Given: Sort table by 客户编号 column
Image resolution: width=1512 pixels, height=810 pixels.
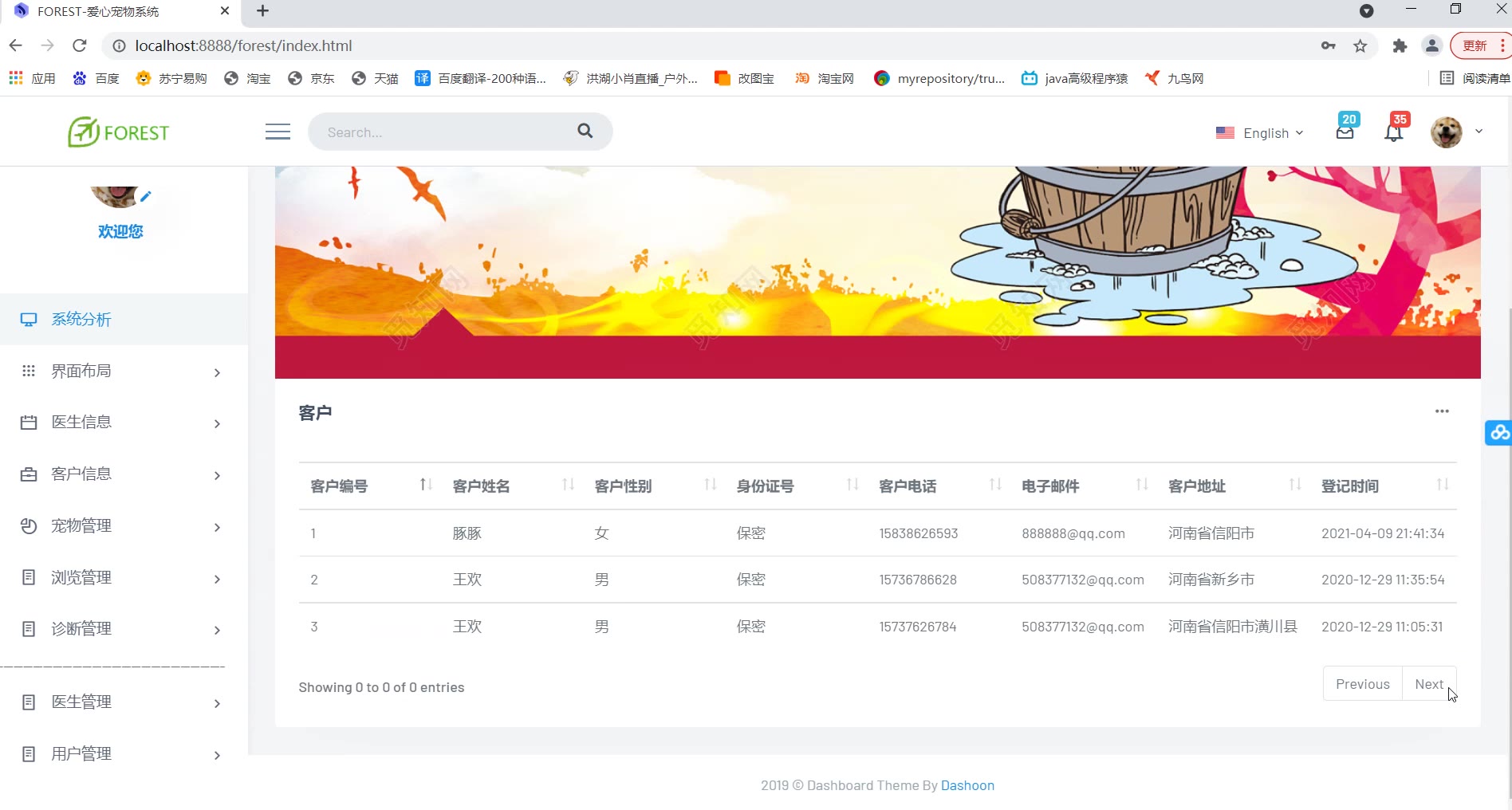Looking at the screenshot, I should coord(370,486).
